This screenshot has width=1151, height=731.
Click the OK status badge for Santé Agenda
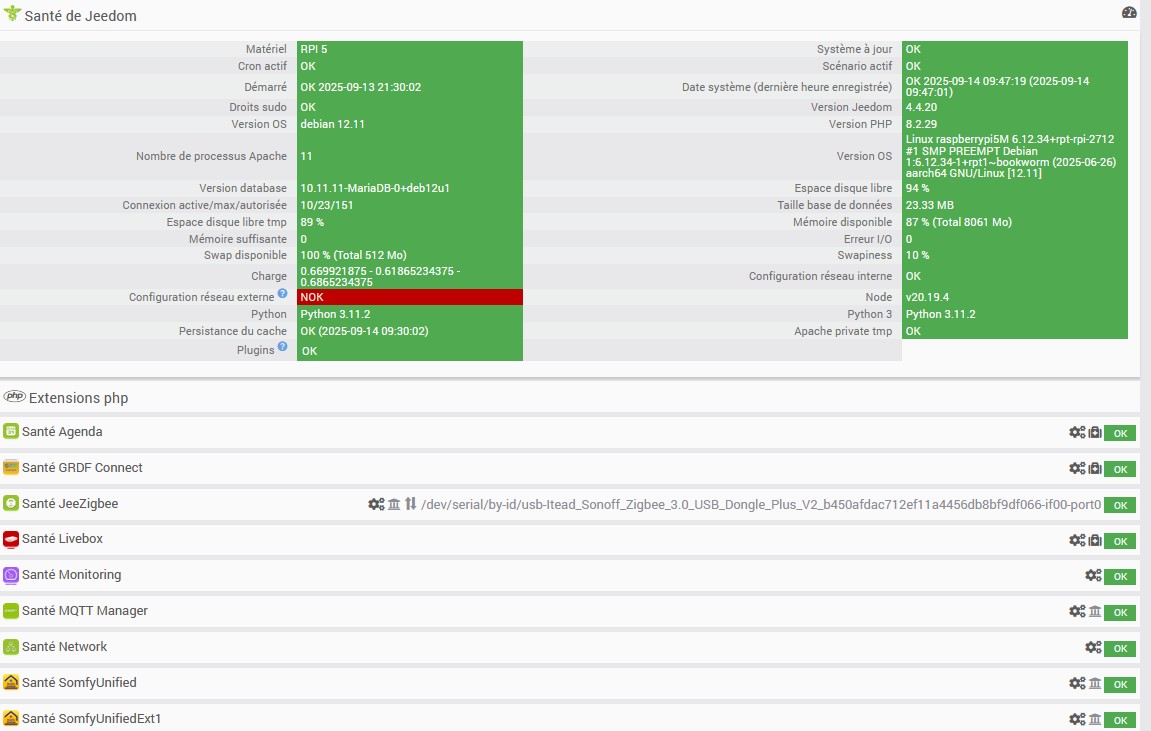pyautogui.click(x=1120, y=433)
